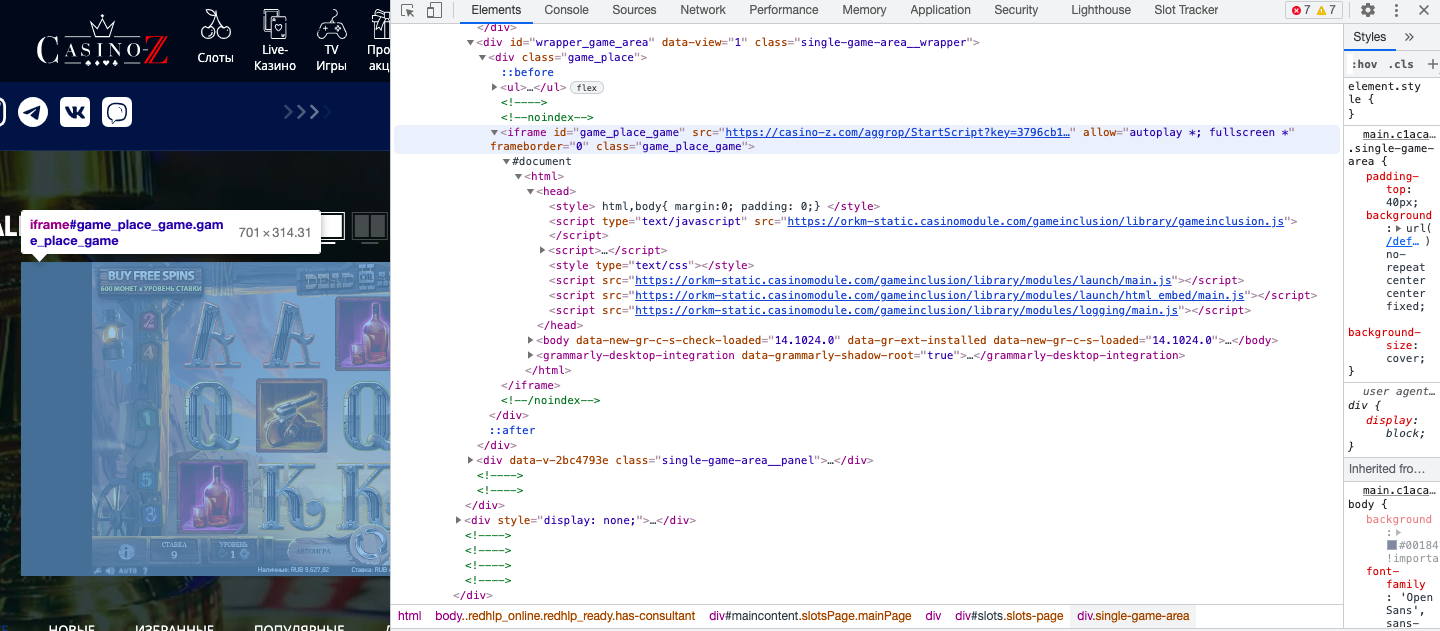
Task: Expand the body data-new-gr node
Action: [530, 341]
